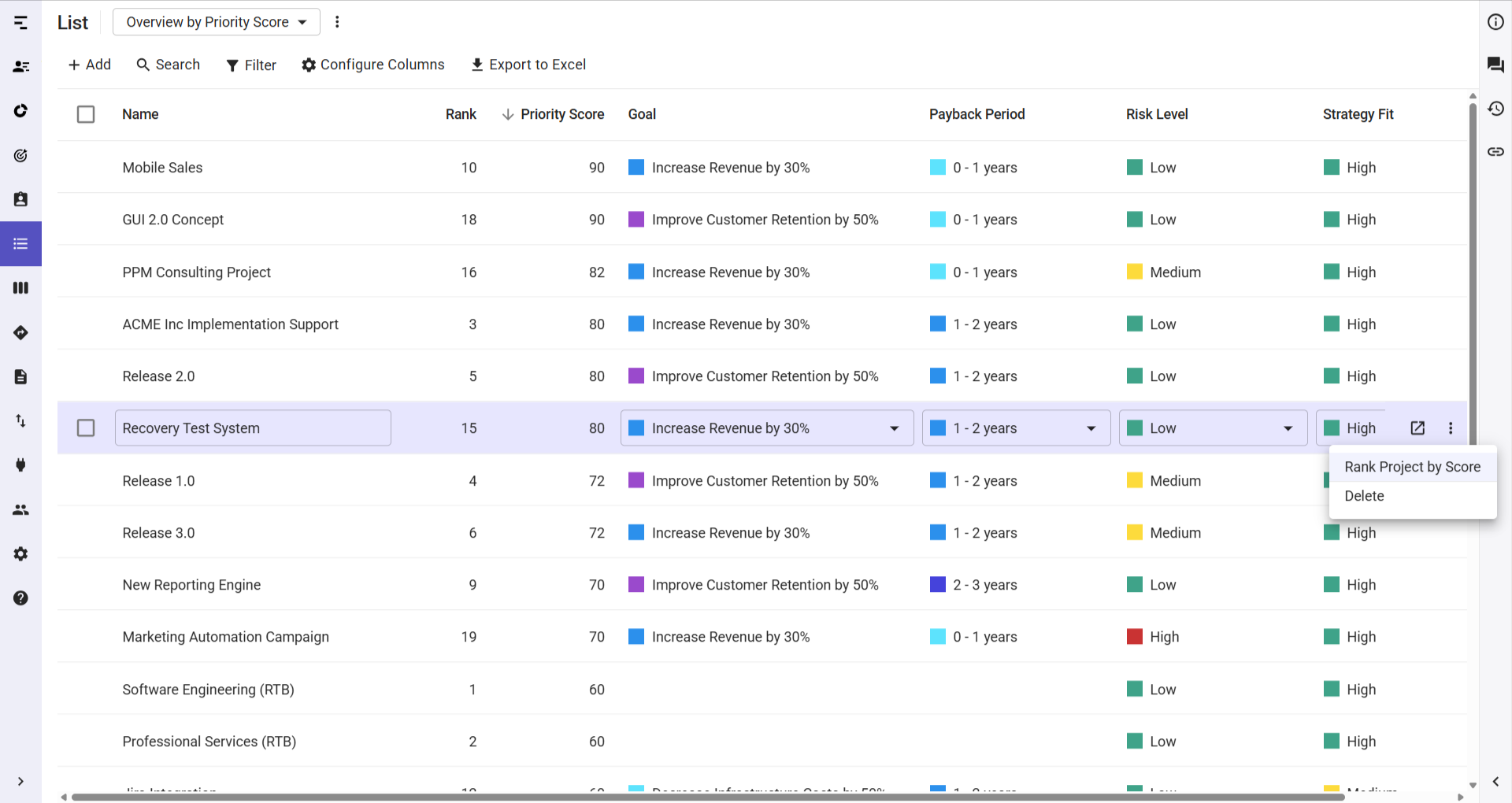Open Configure Columns

tap(373, 65)
